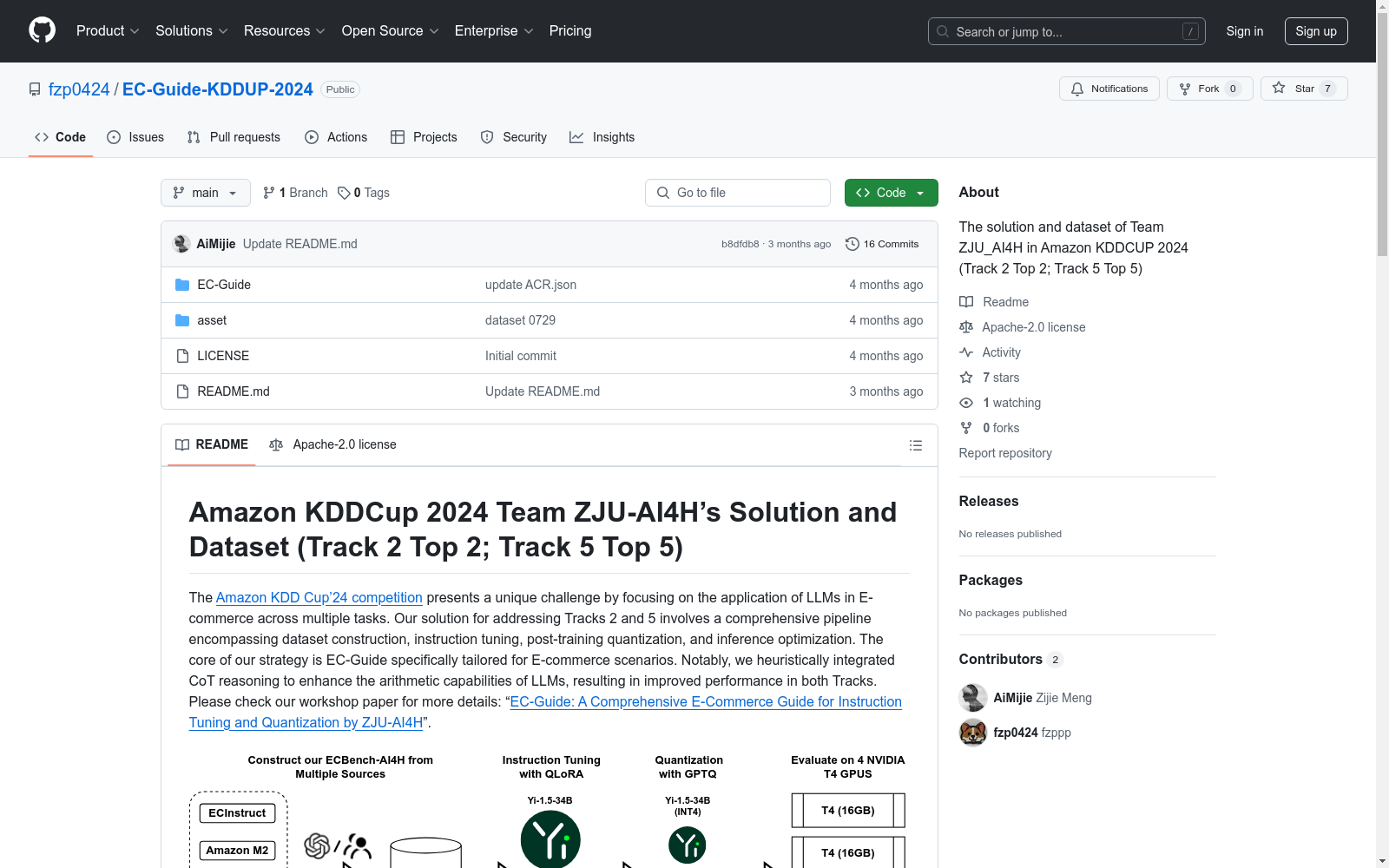Expand the Solutions menu
This screenshot has height=868, width=1389.
(192, 31)
